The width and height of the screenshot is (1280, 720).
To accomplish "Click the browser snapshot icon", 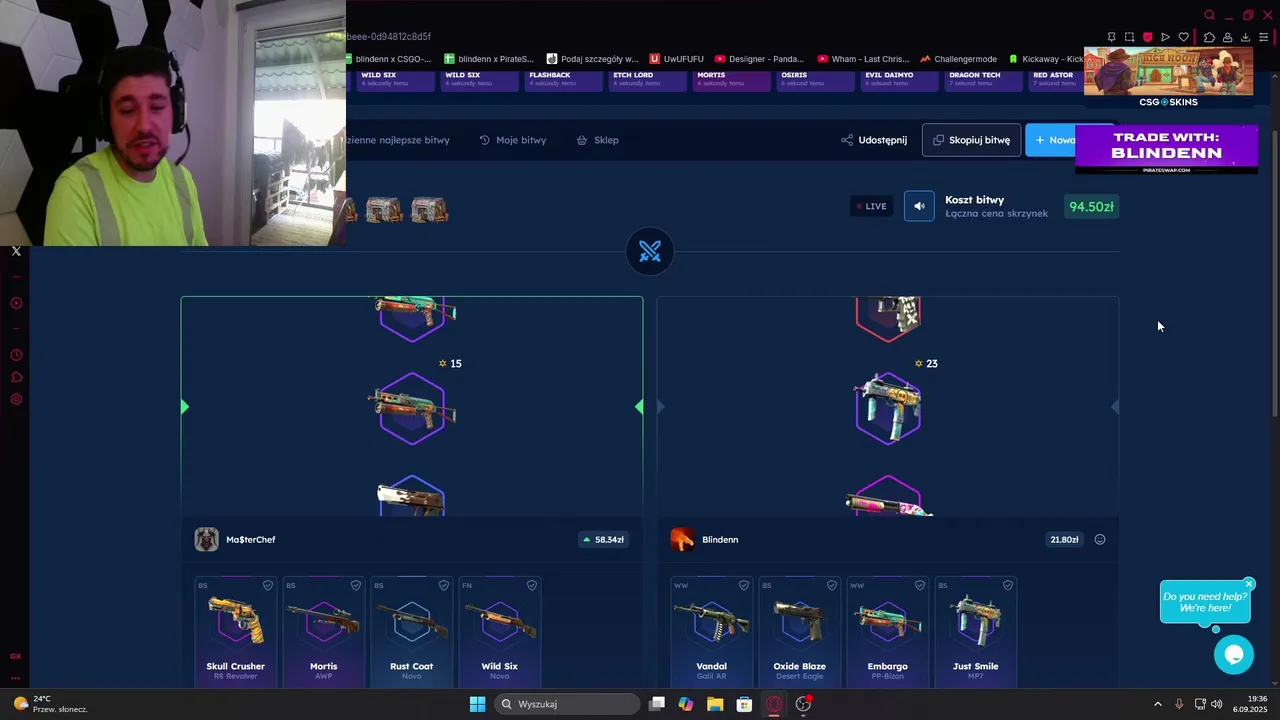I will [x=1129, y=37].
